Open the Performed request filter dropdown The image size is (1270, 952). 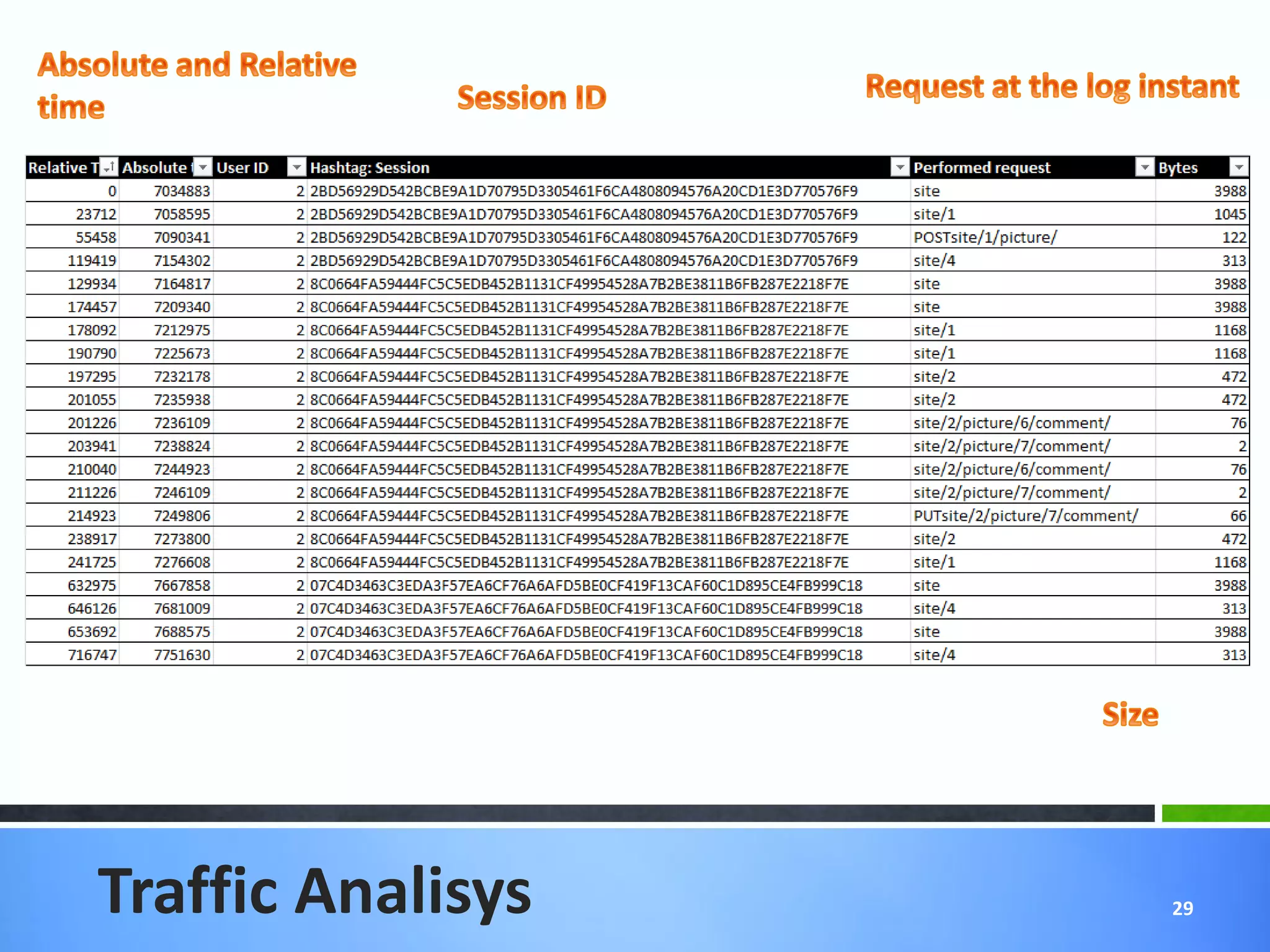click(x=1144, y=167)
